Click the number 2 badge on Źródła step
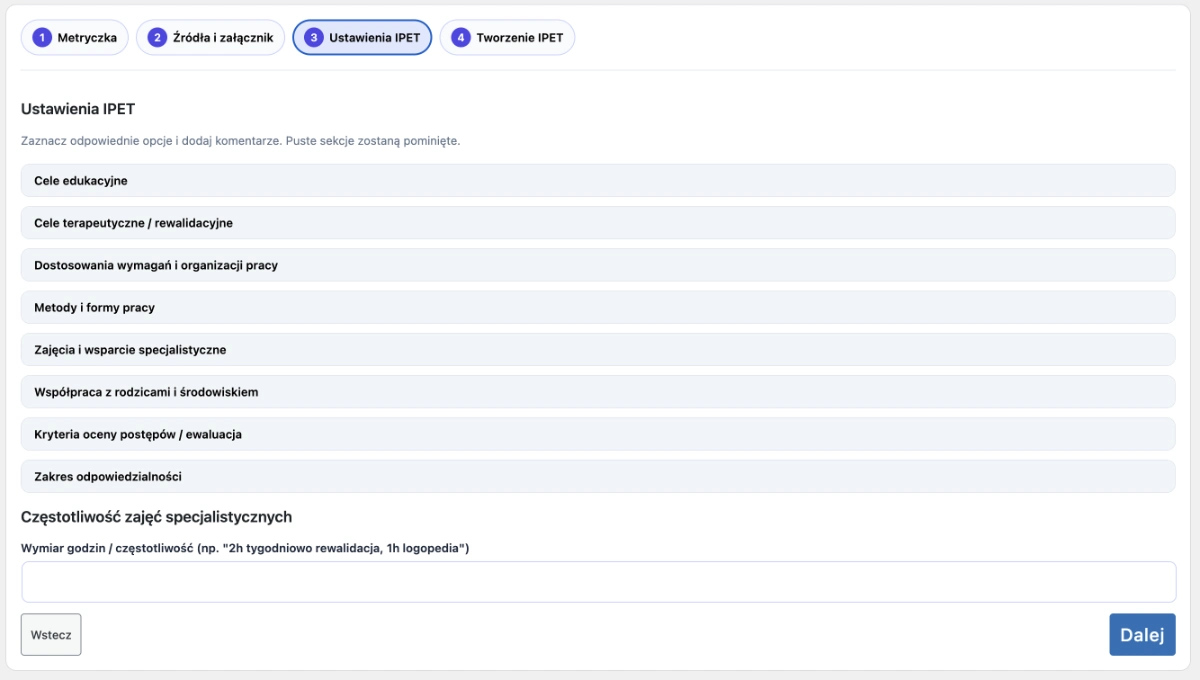Viewport: 1200px width, 680px height. pos(157,38)
